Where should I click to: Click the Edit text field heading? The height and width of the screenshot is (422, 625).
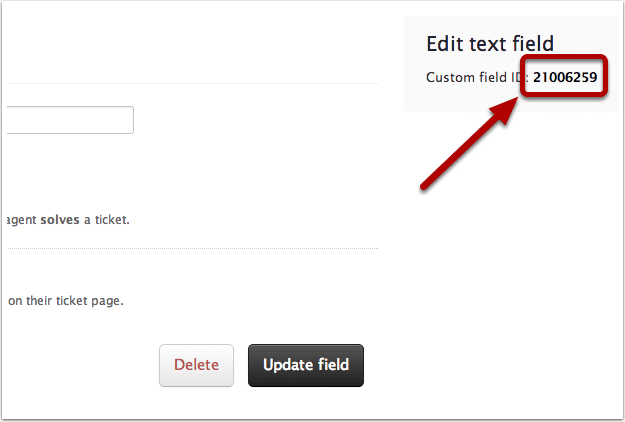point(490,43)
